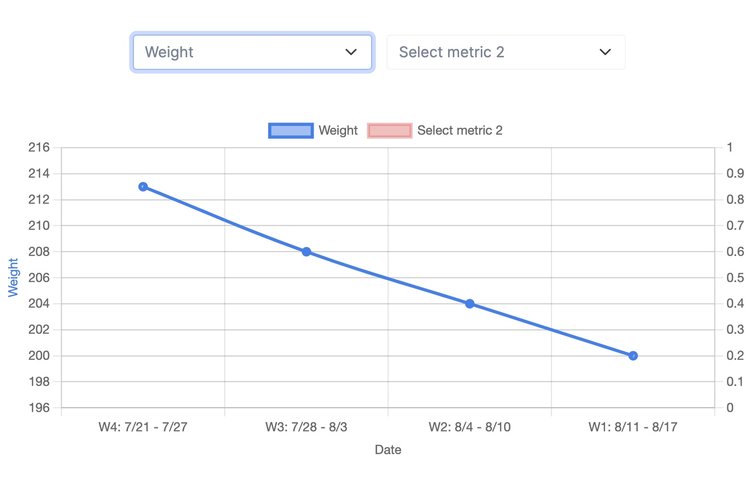Click the chevron arrow in Weight dropdown
Image resolution: width=750 pixels, height=478 pixels.
tap(351, 52)
